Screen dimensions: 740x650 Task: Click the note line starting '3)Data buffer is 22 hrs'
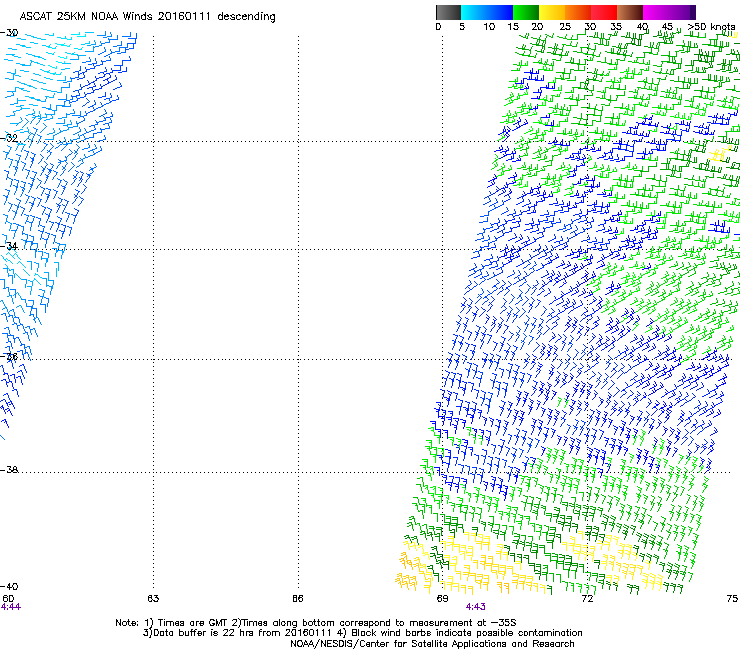tap(362, 633)
